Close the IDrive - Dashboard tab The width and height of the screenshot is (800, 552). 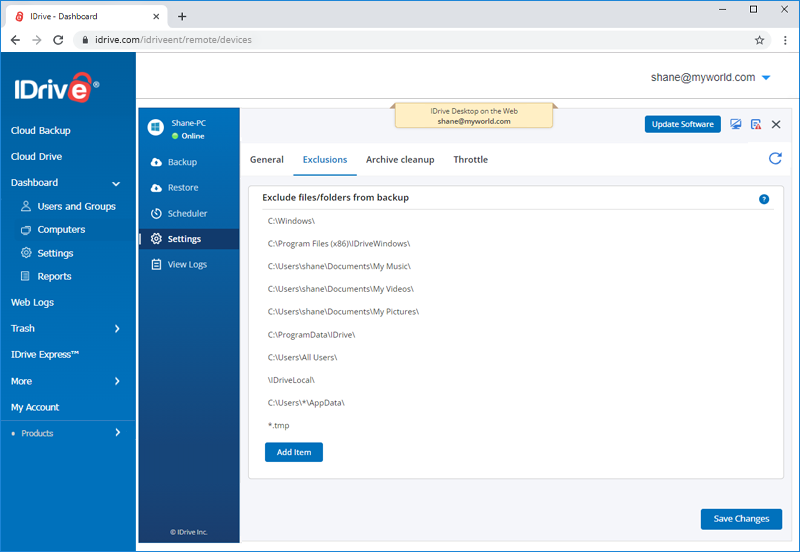(x=156, y=16)
